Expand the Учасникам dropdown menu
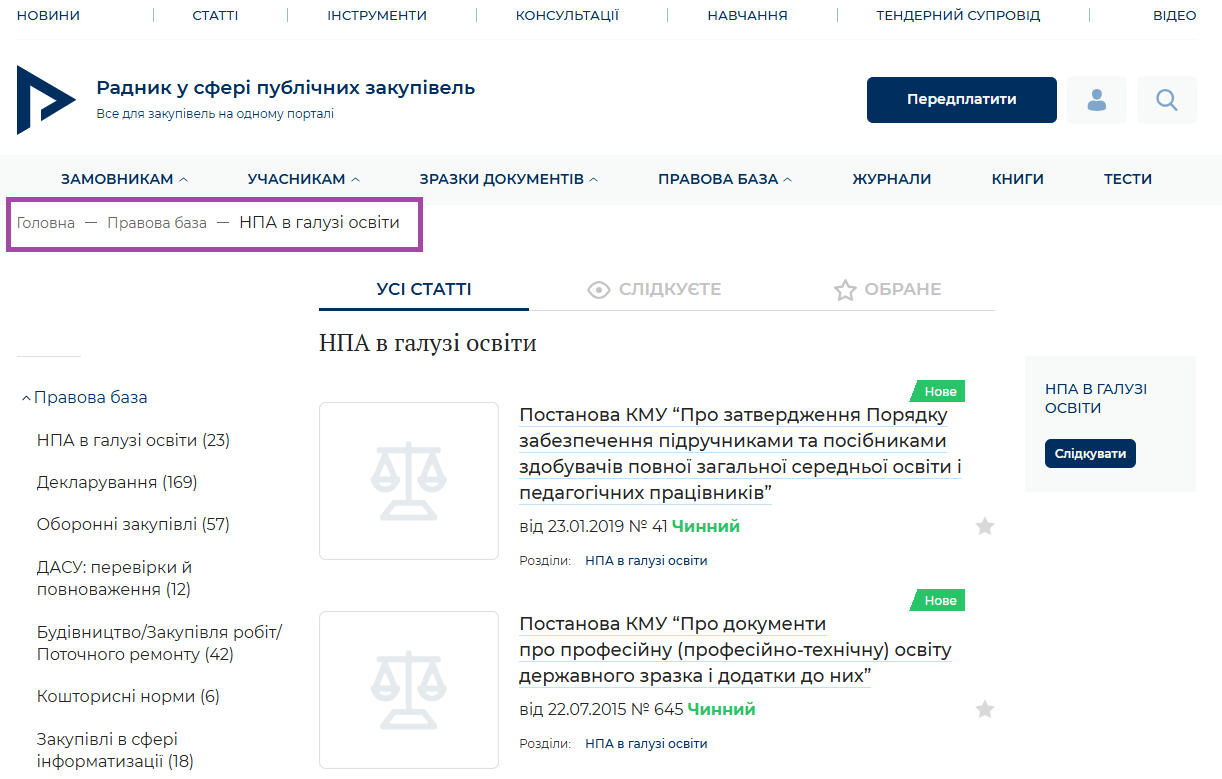The image size is (1222, 779). pos(304,179)
